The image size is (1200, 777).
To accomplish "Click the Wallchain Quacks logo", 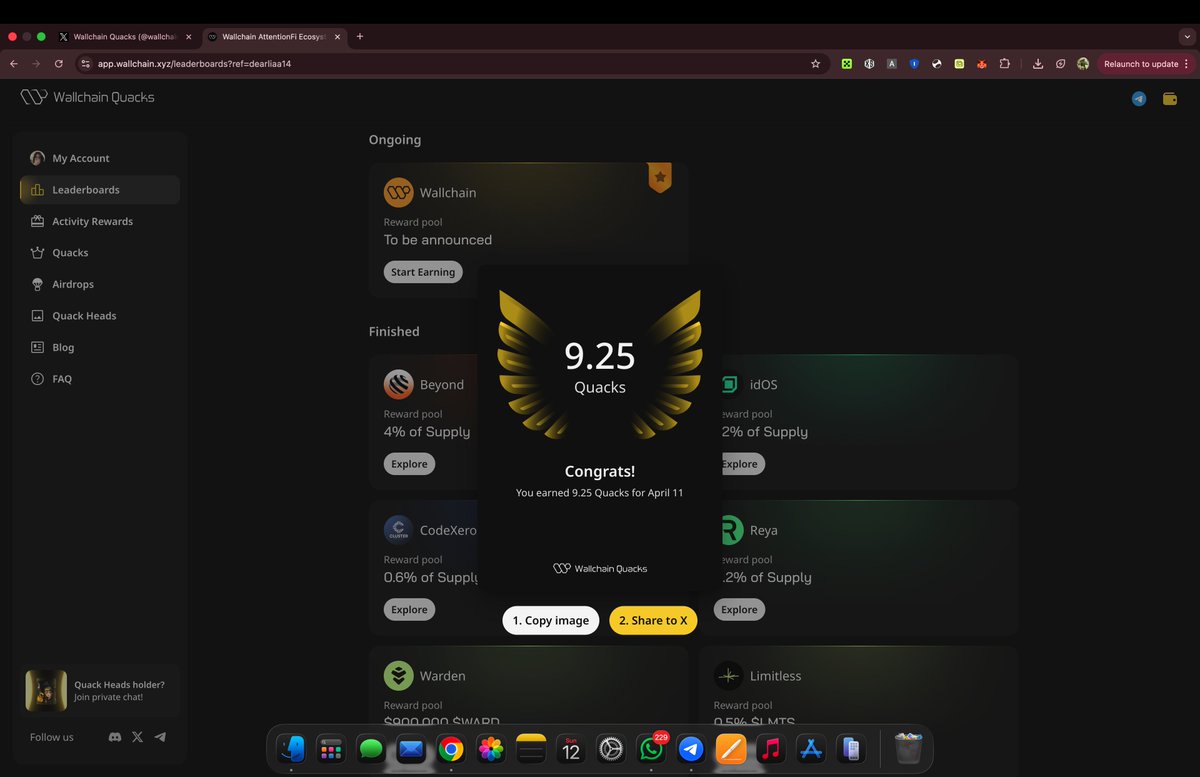I will (87, 97).
